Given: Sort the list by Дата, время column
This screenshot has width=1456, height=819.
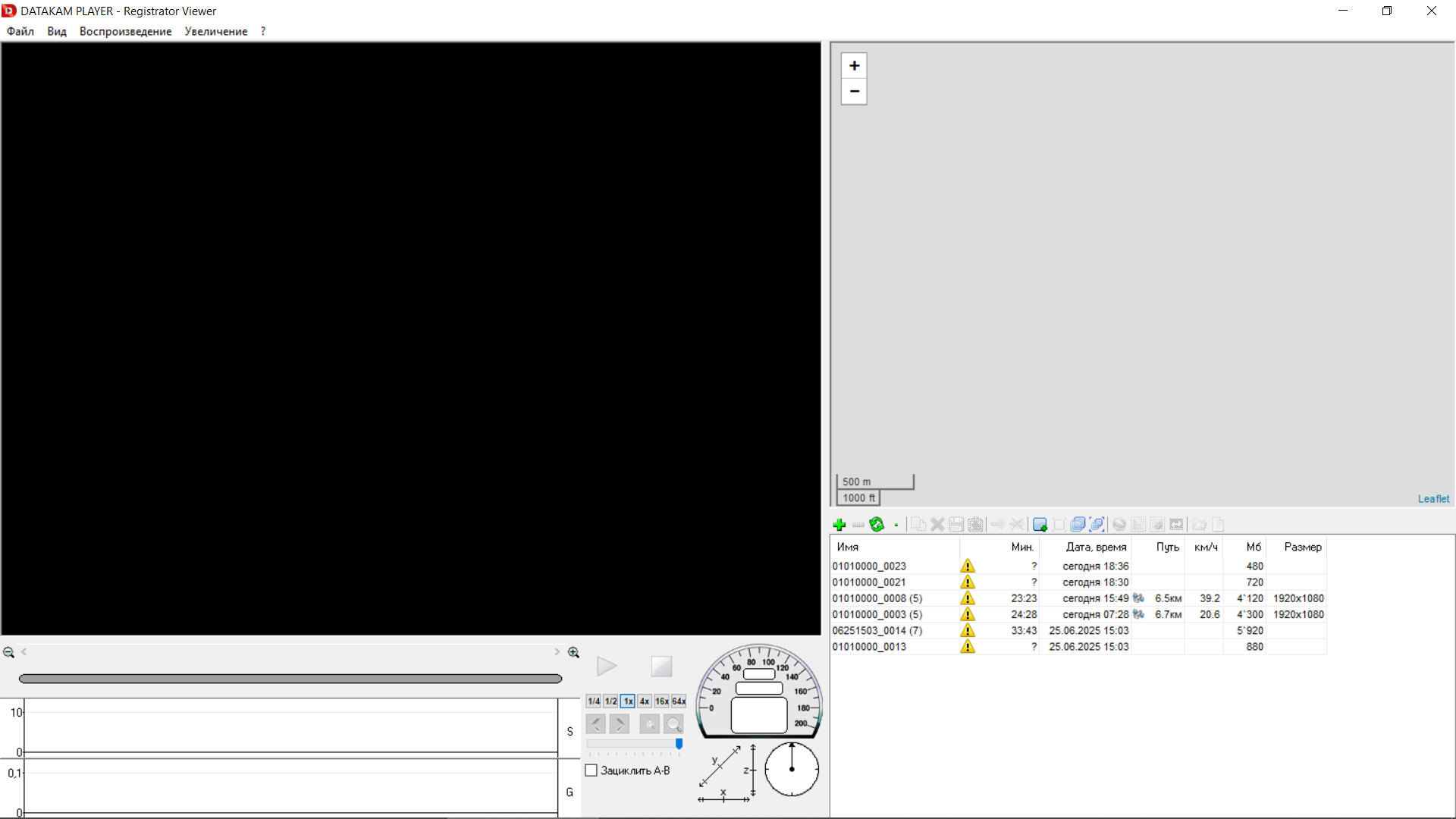Looking at the screenshot, I should [x=1096, y=547].
